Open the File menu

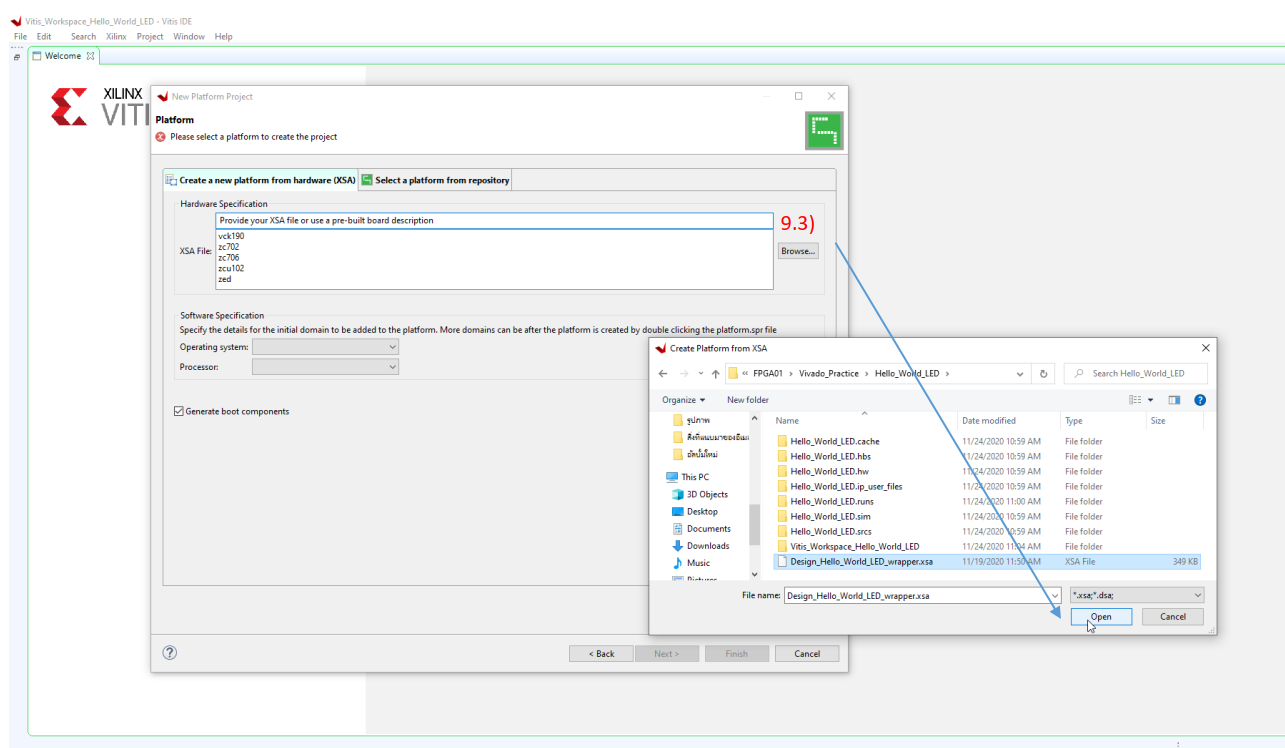coord(20,36)
